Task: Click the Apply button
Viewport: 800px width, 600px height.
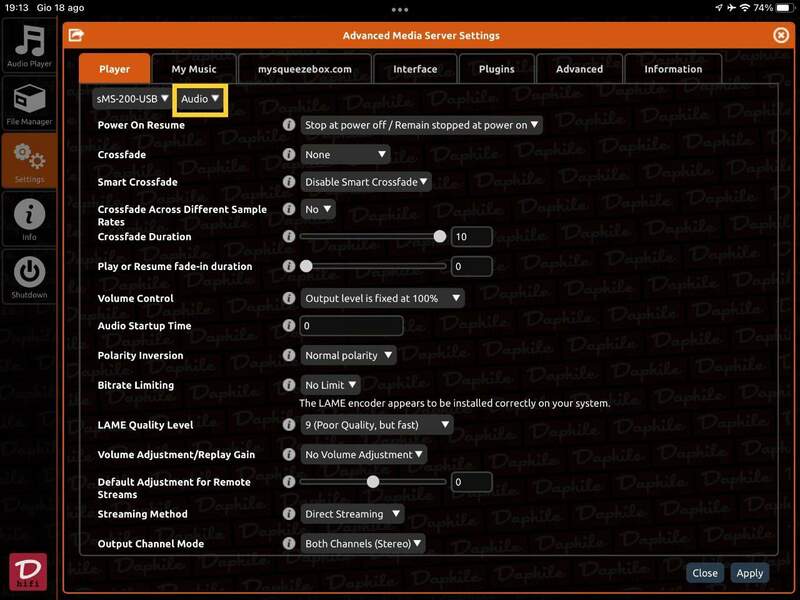Action: click(749, 573)
